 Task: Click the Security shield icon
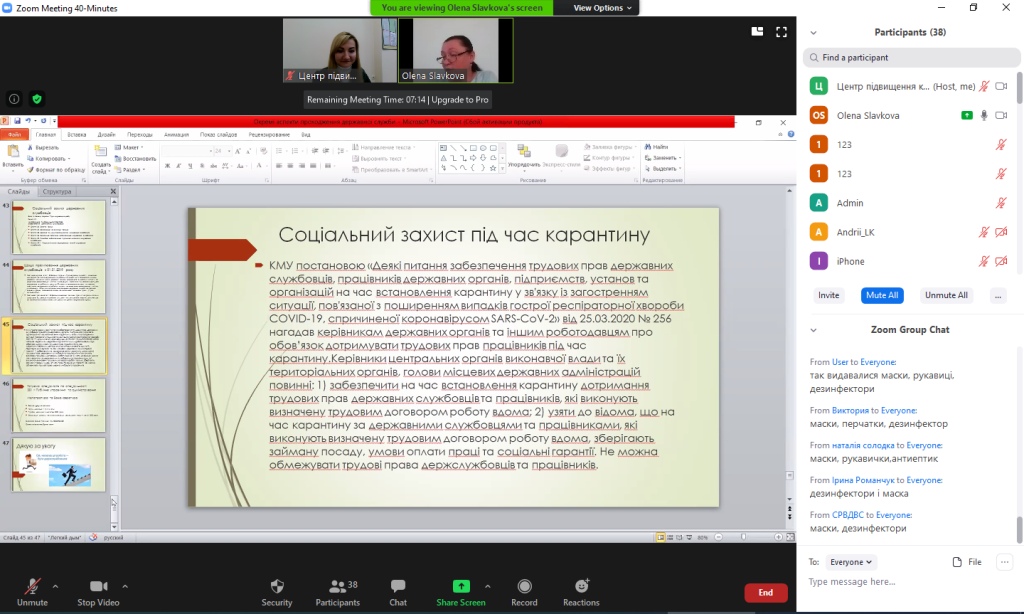click(x=277, y=587)
